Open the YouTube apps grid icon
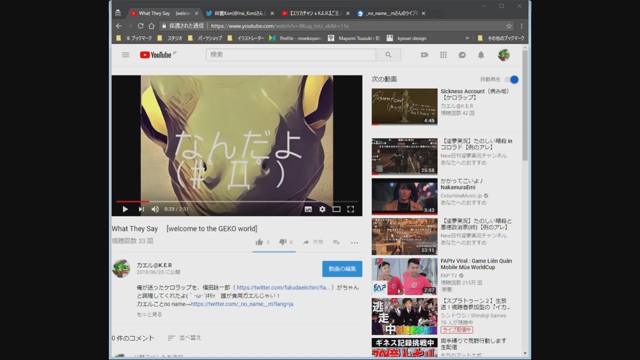Viewport: 640px width, 360px height. tap(443, 55)
